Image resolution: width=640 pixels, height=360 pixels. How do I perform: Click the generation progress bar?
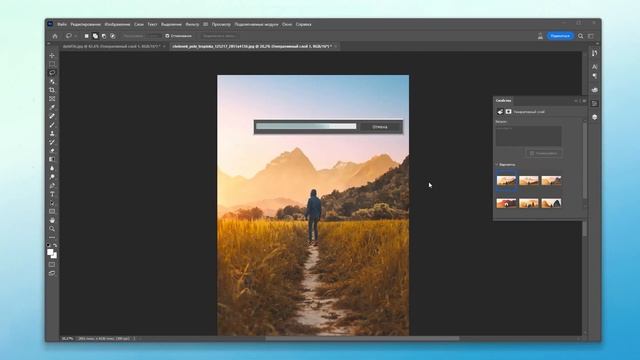pos(306,127)
